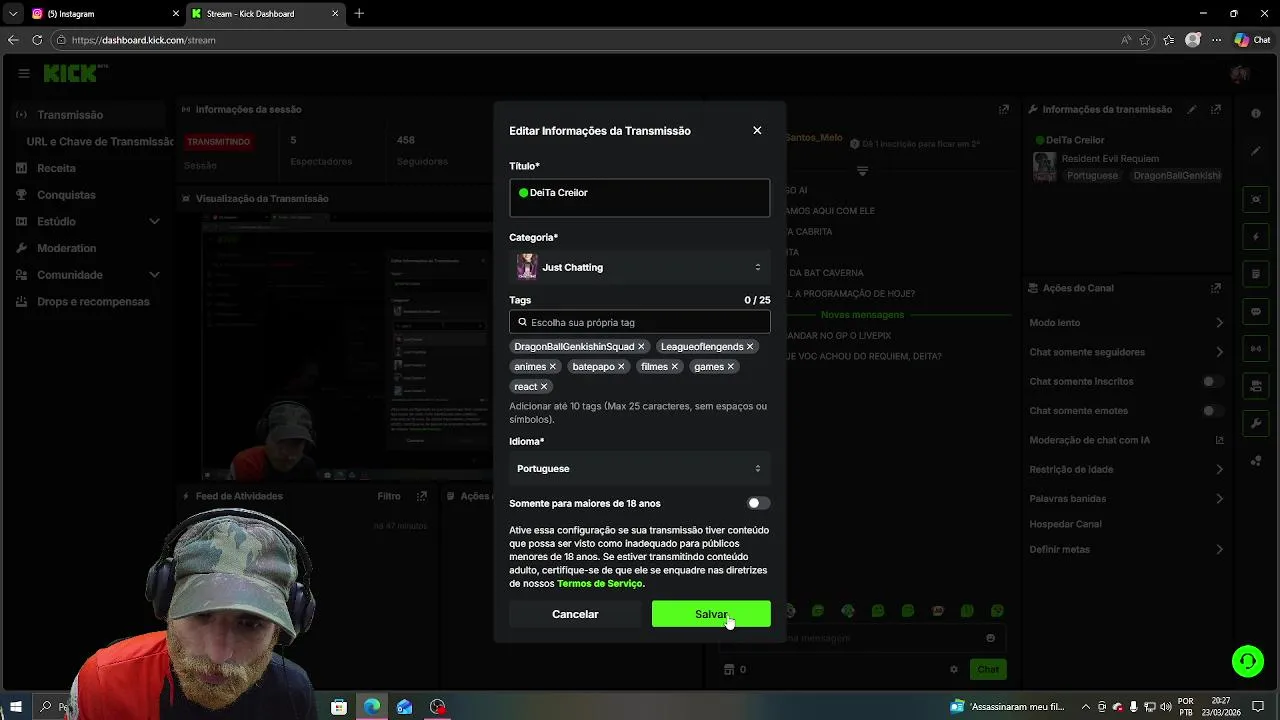This screenshot has height=720, width=1280.
Task: Click the Título text field
Action: click(x=640, y=198)
